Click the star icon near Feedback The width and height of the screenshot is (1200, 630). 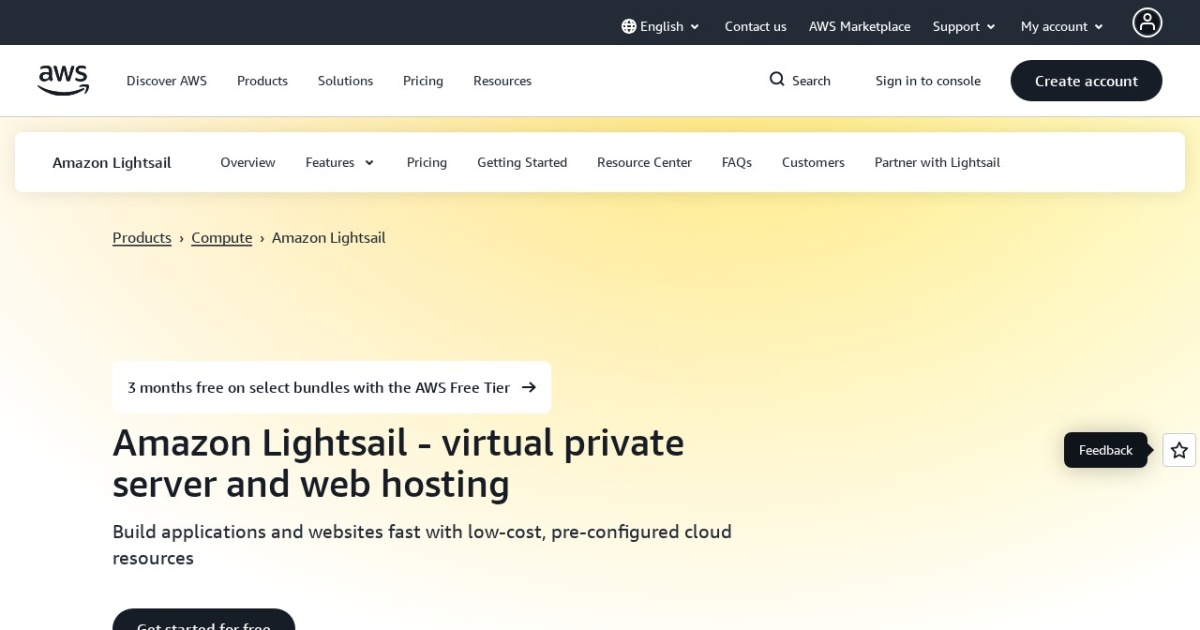pyautogui.click(x=1179, y=450)
